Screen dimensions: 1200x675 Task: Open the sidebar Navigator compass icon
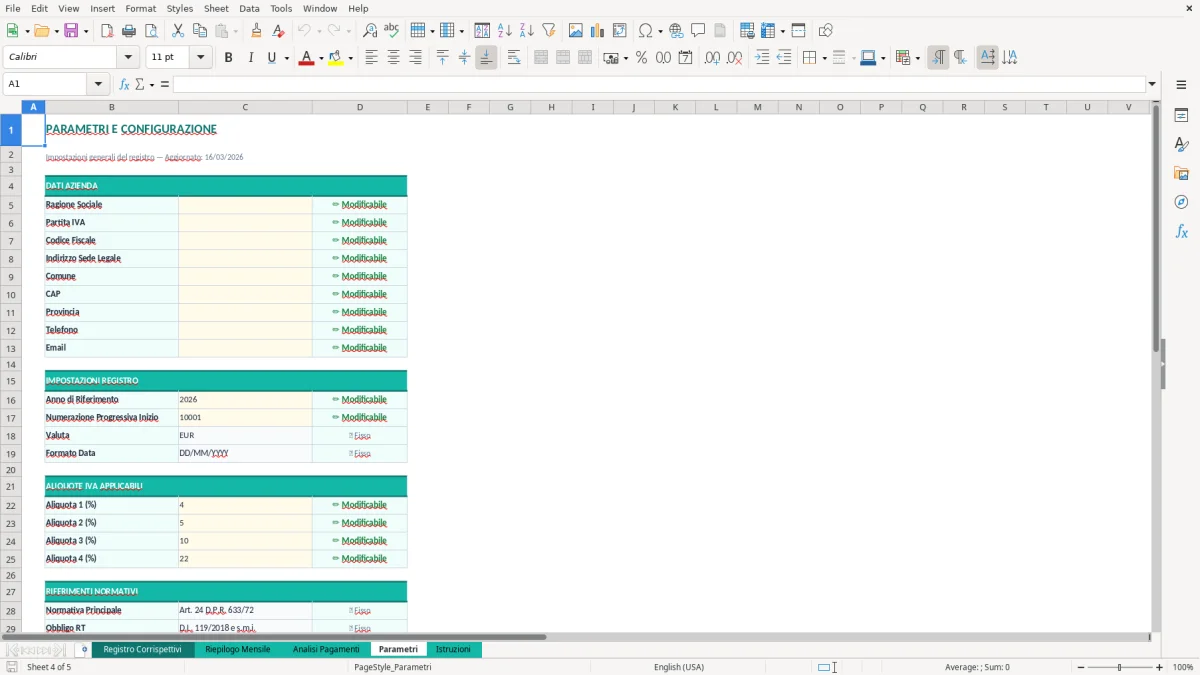point(1181,202)
